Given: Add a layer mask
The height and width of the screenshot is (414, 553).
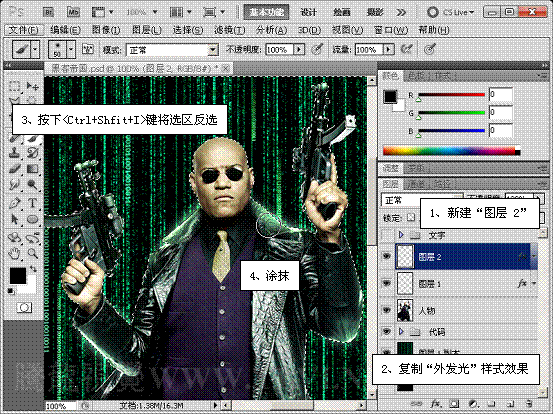Looking at the screenshot, I should (454, 404).
